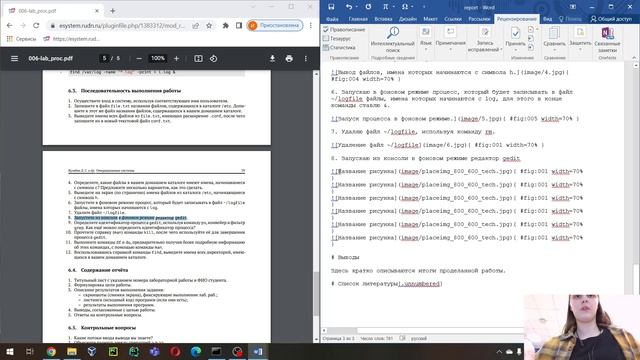Repeat action using Word quick access redo

(368, 7)
